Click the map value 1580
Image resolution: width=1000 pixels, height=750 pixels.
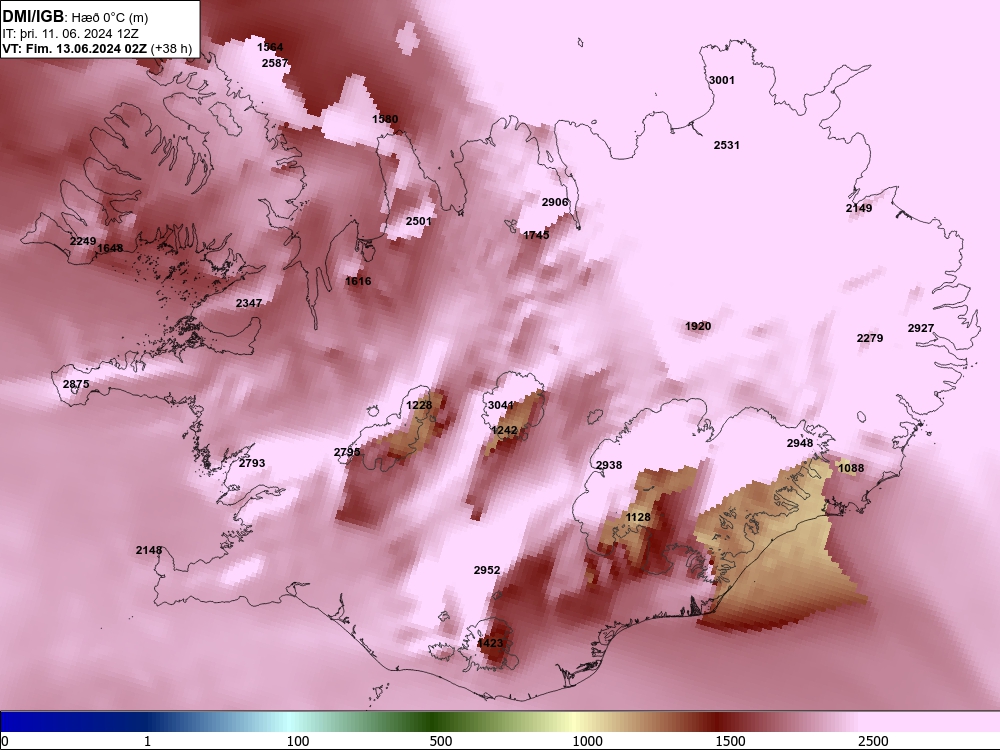(385, 119)
